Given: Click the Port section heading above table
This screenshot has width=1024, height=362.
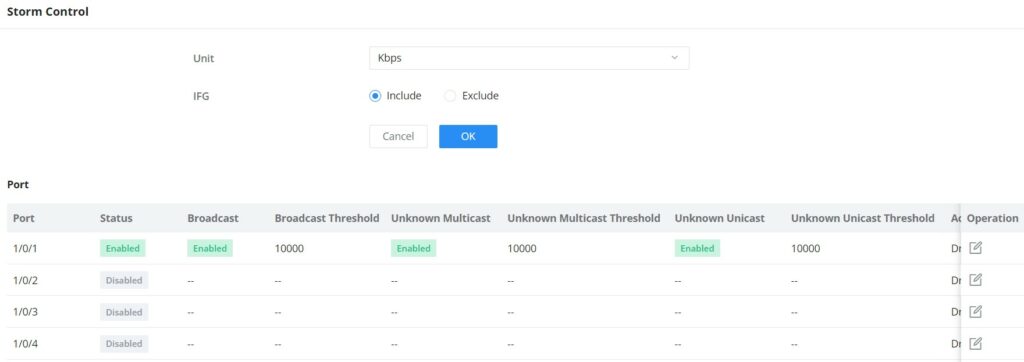Looking at the screenshot, I should click(18, 185).
